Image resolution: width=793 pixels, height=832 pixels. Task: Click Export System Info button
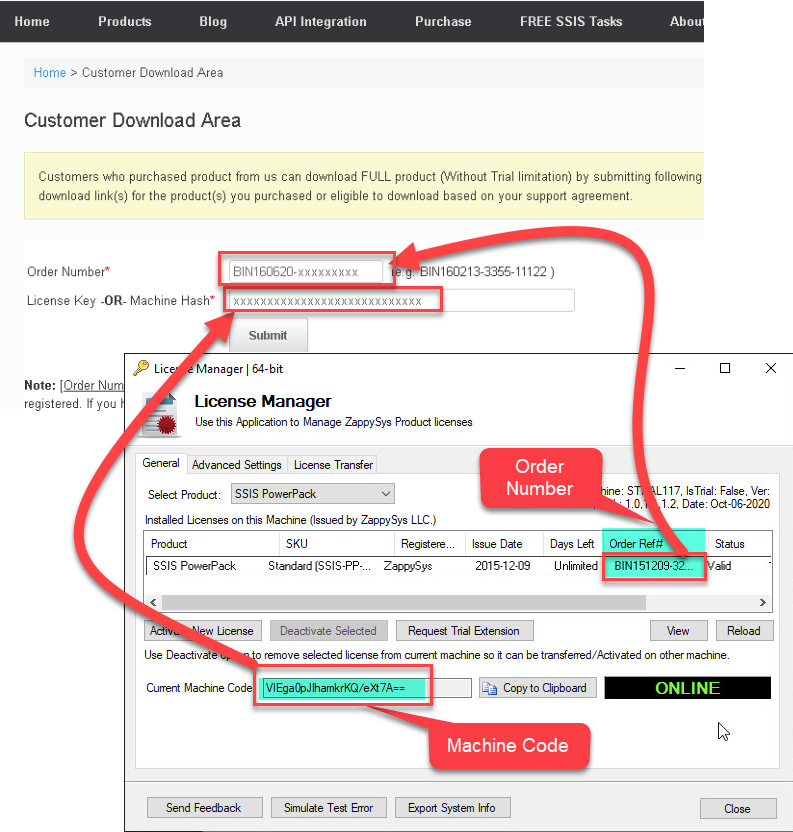(452, 808)
